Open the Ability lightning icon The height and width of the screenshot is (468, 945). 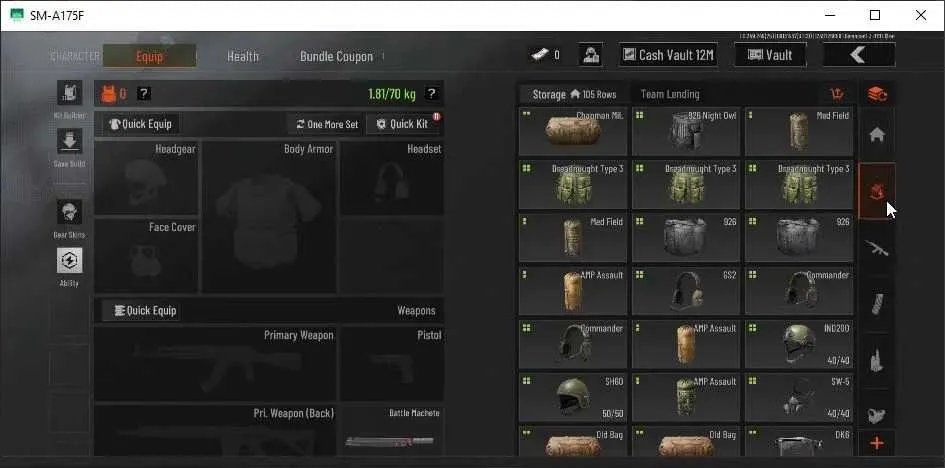point(69,261)
